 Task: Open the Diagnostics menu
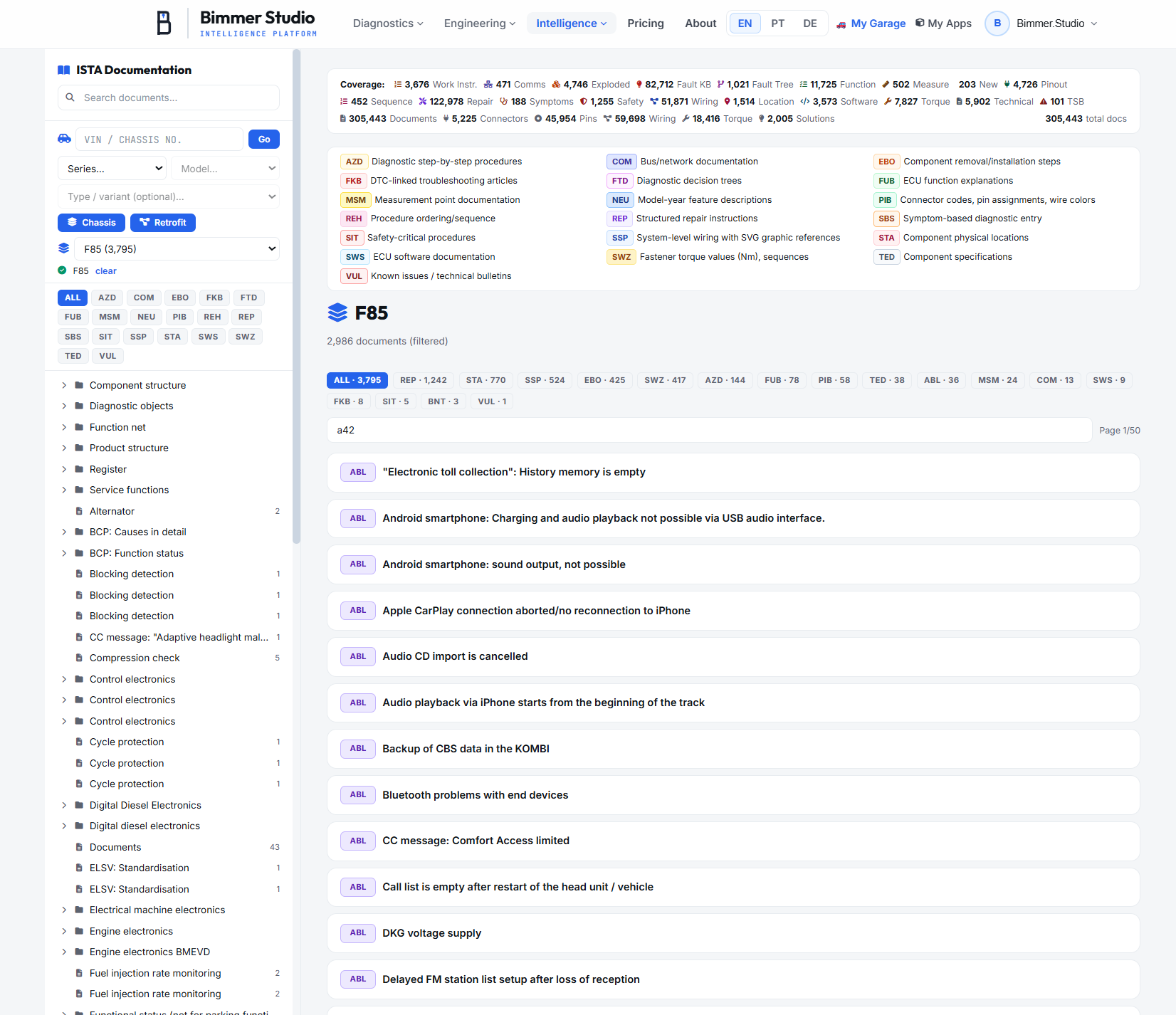coord(388,23)
